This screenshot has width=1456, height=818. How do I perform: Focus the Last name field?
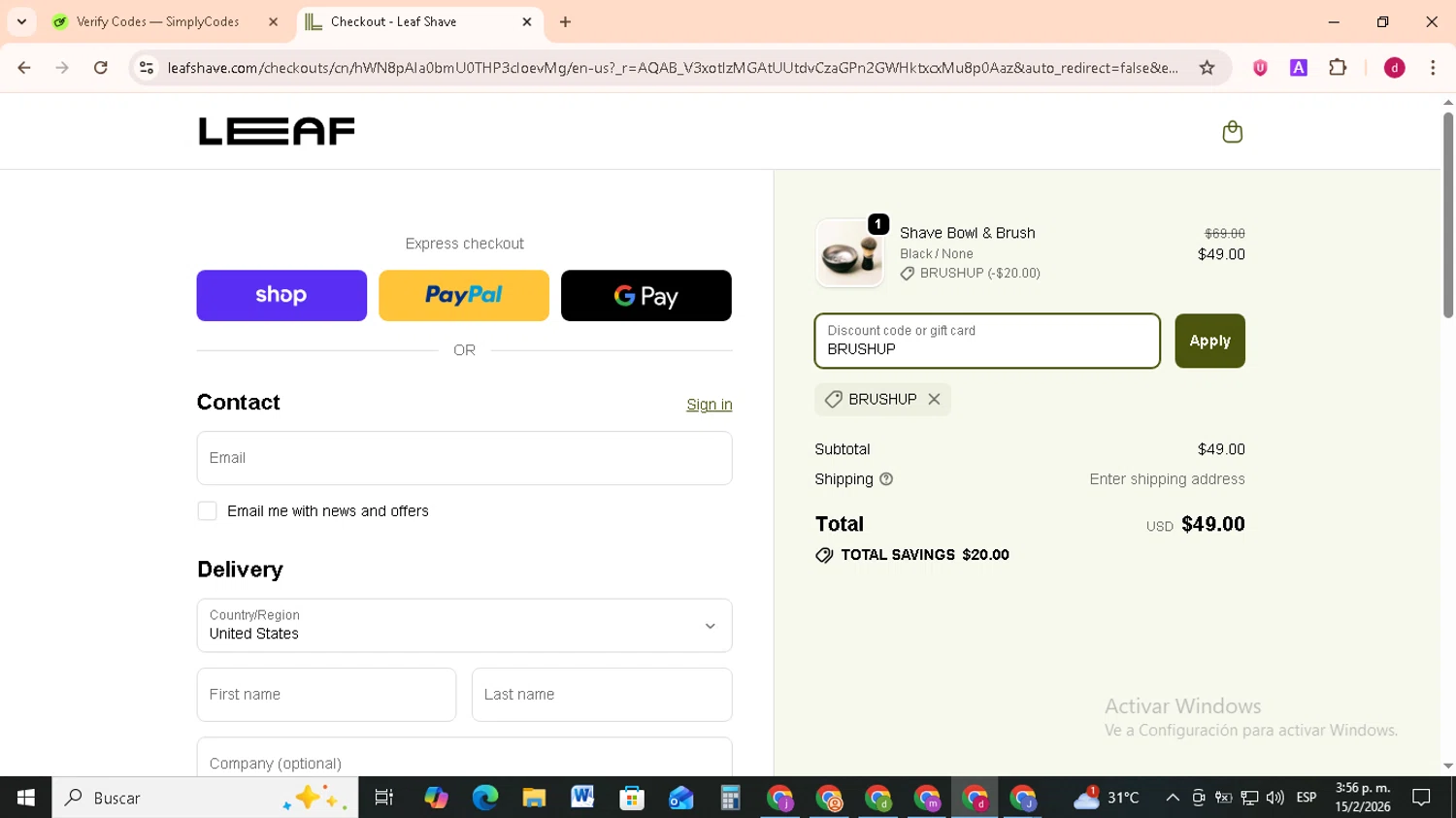tap(602, 695)
